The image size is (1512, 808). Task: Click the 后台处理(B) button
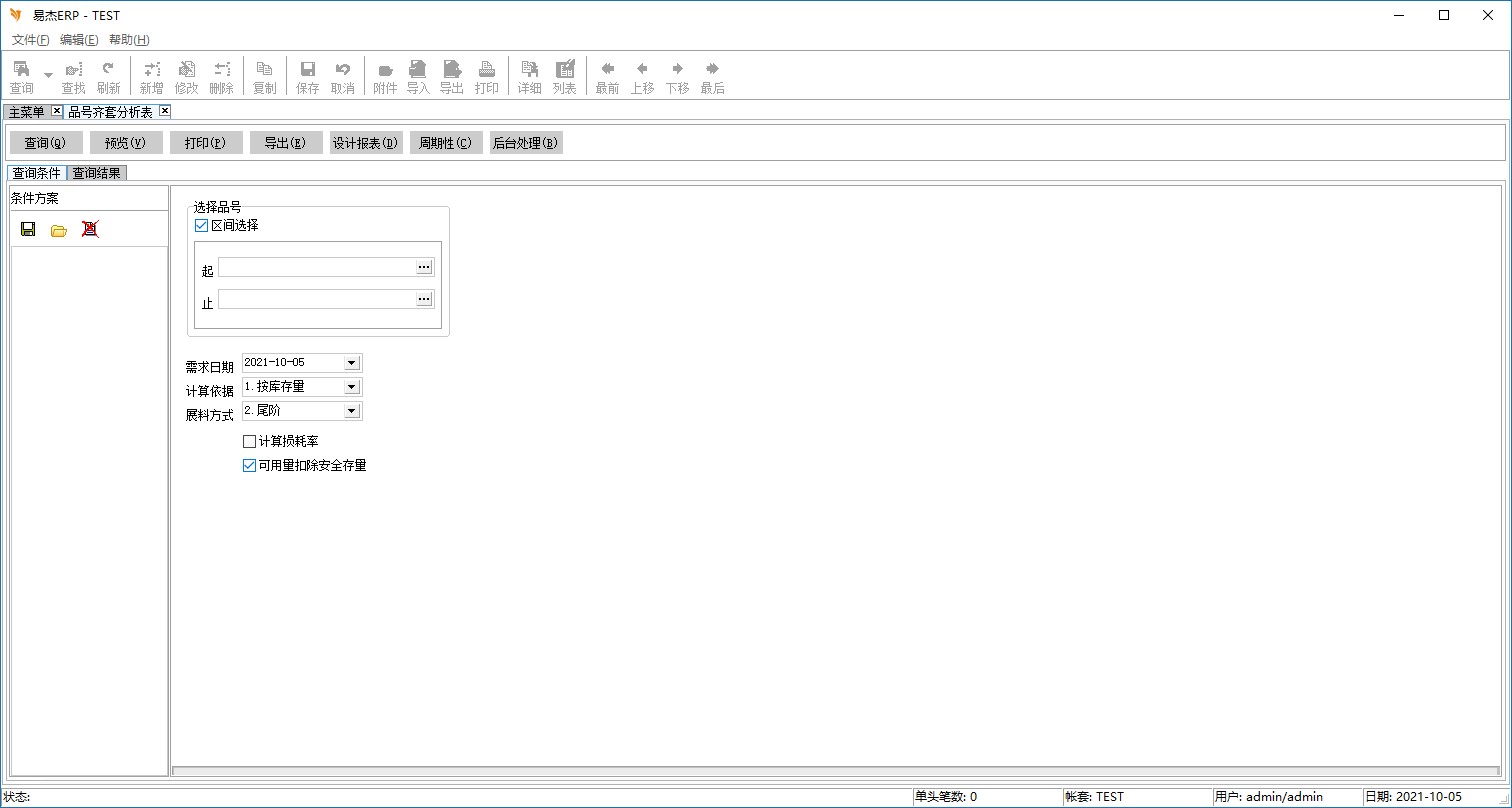click(526, 143)
